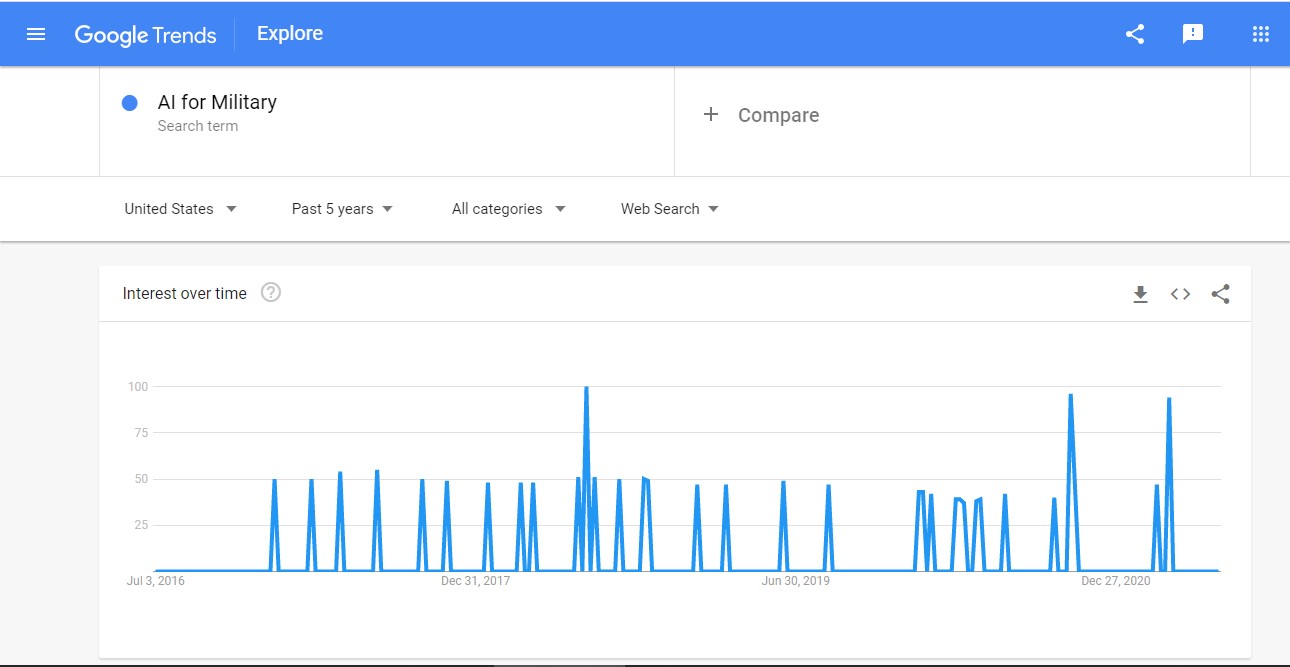Click the plus icon beside Compare
This screenshot has width=1290, height=667.
pos(711,115)
